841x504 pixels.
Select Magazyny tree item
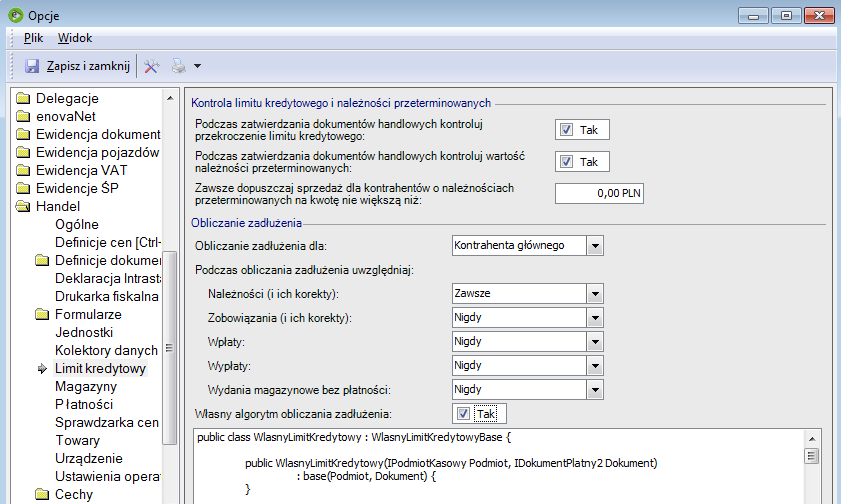coord(86,387)
